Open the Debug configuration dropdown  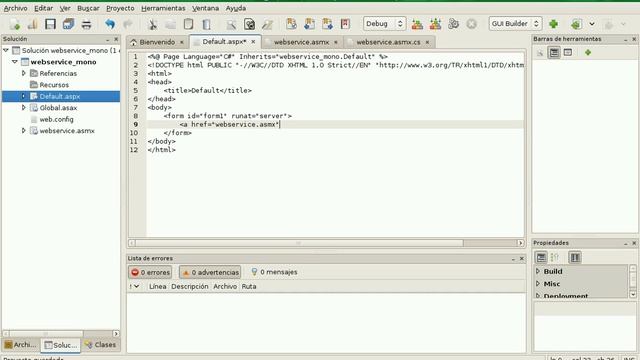pos(384,24)
